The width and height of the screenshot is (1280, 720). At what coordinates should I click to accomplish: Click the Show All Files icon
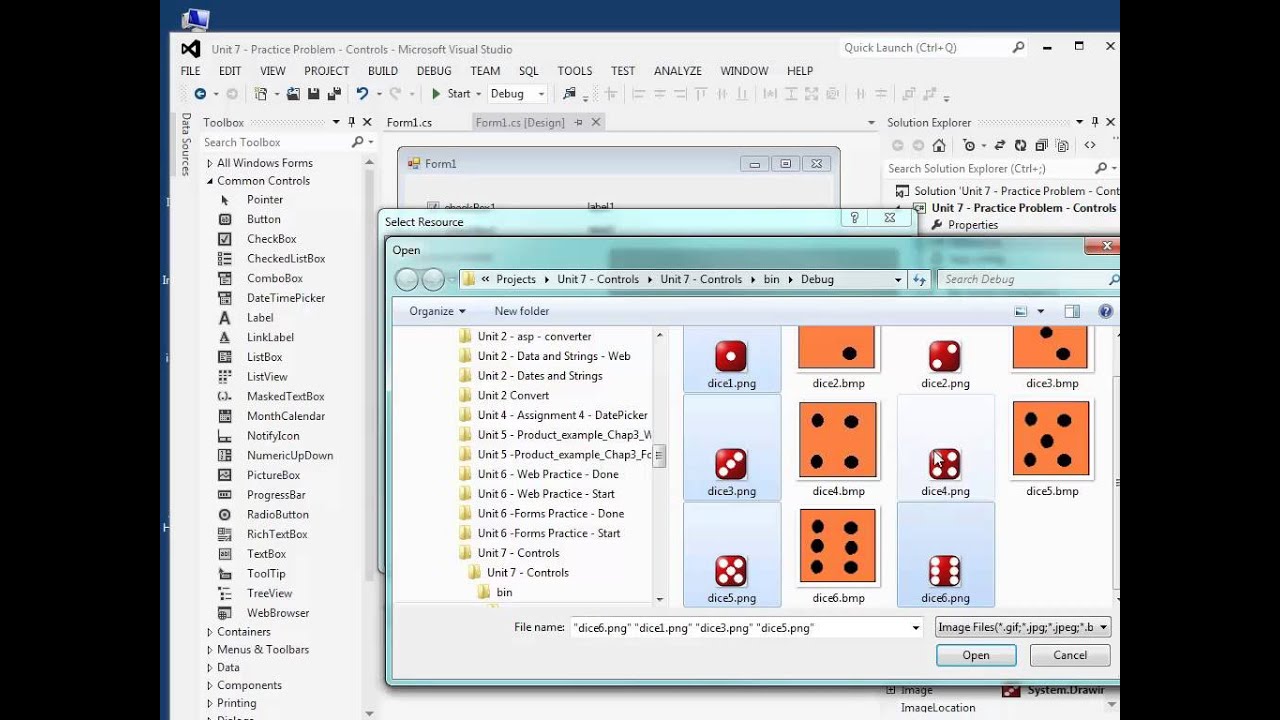click(1062, 145)
